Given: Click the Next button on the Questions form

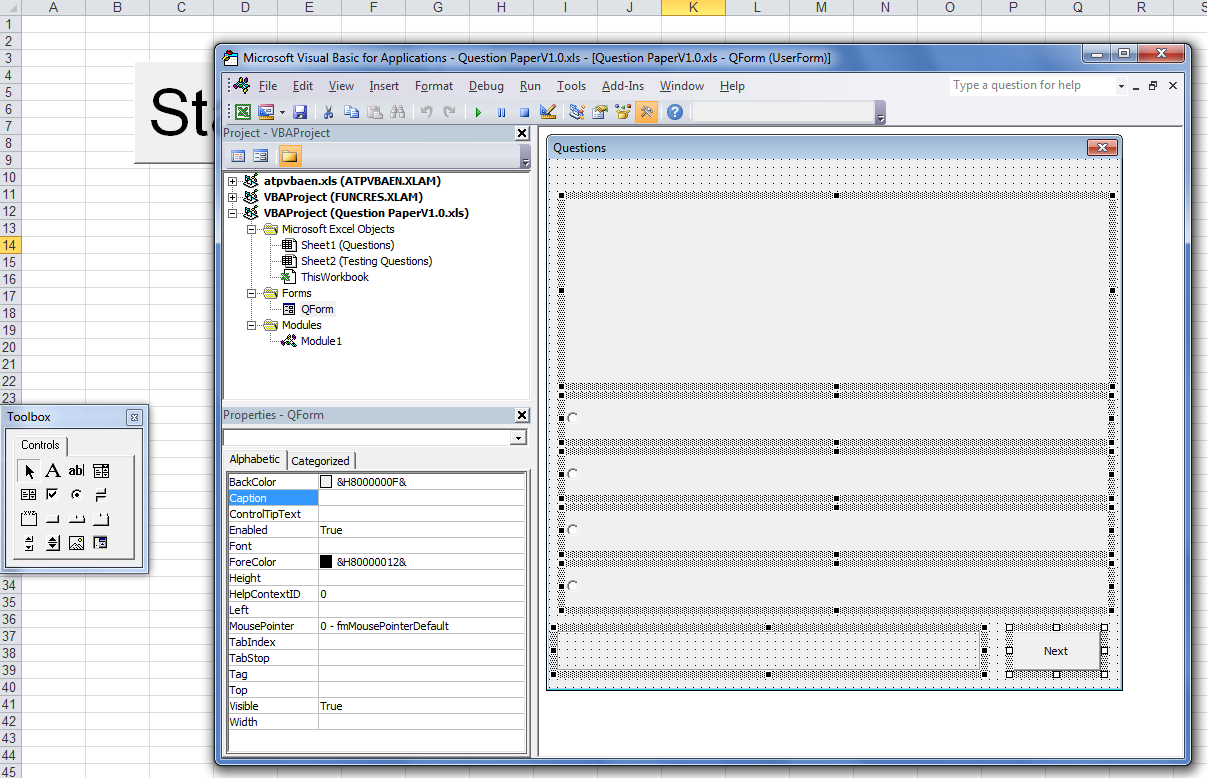Looking at the screenshot, I should coord(1055,650).
